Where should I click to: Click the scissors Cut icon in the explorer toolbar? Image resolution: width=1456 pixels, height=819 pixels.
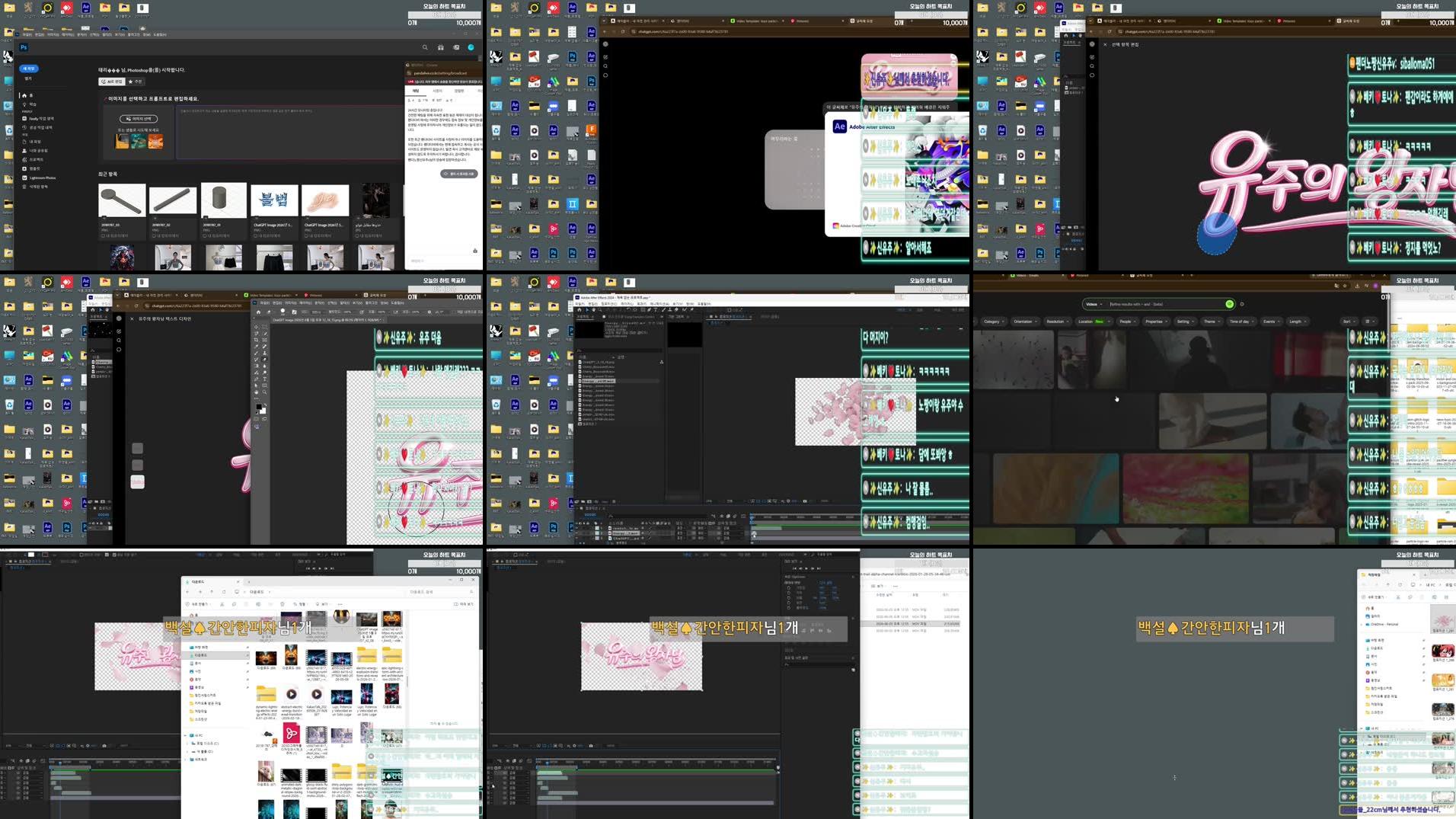[222, 604]
